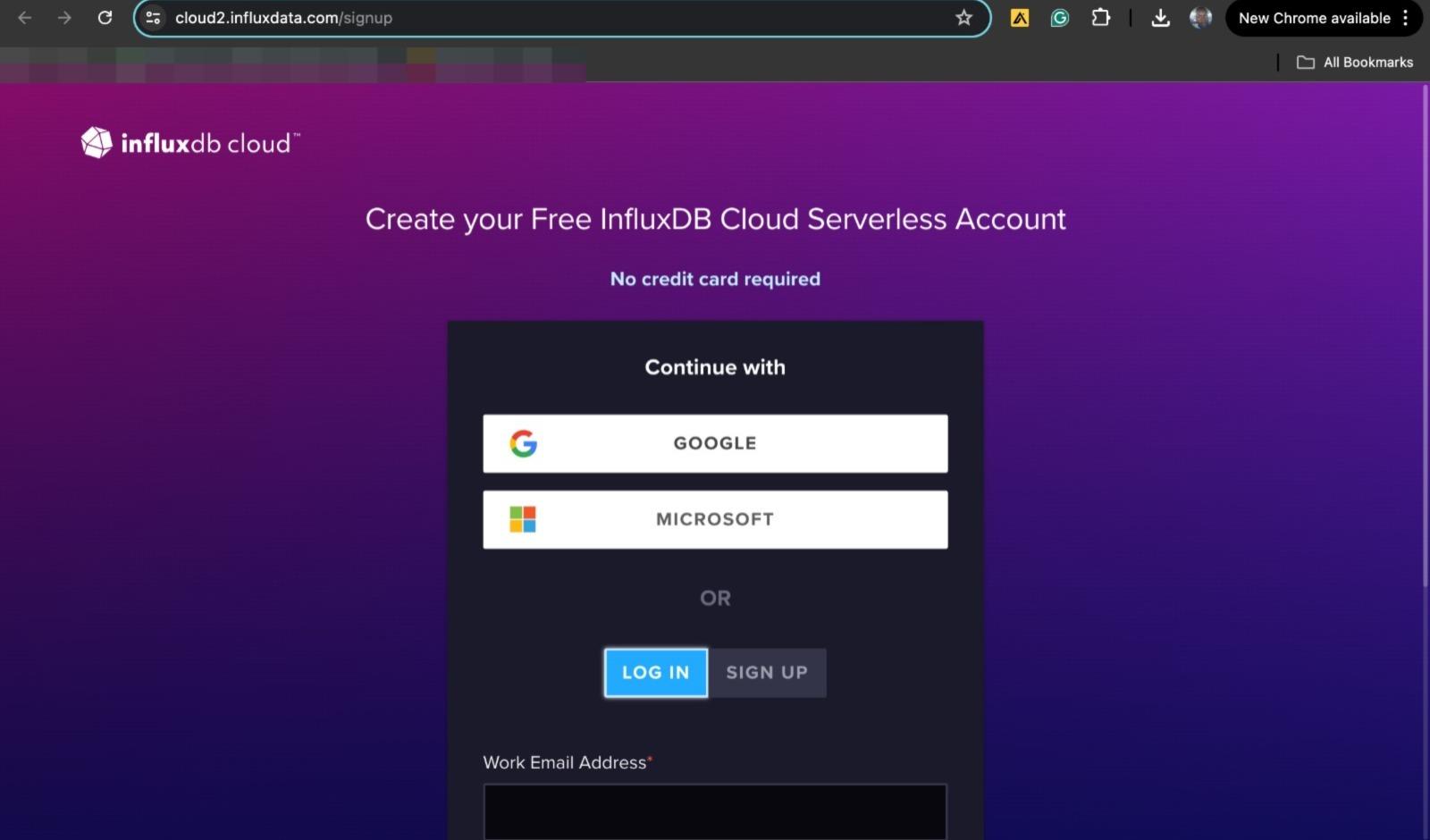Click the Microsoft four-square logo icon
This screenshot has width=1430, height=840.
[523, 519]
